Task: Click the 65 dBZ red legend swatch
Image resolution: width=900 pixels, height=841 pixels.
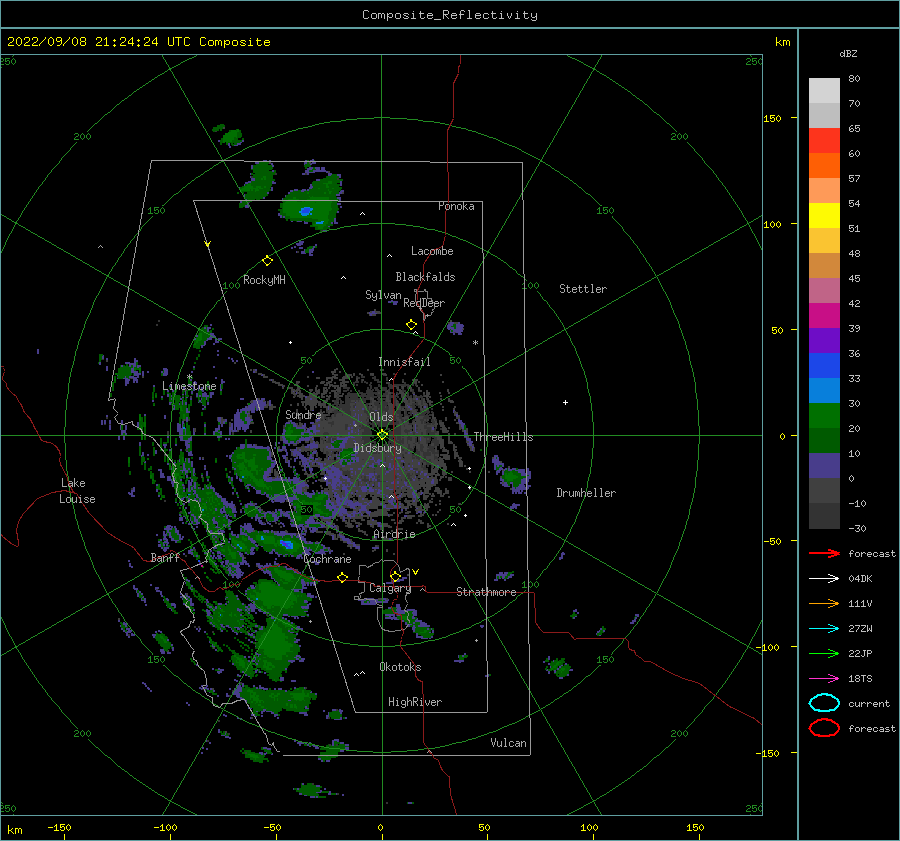Action: (824, 140)
